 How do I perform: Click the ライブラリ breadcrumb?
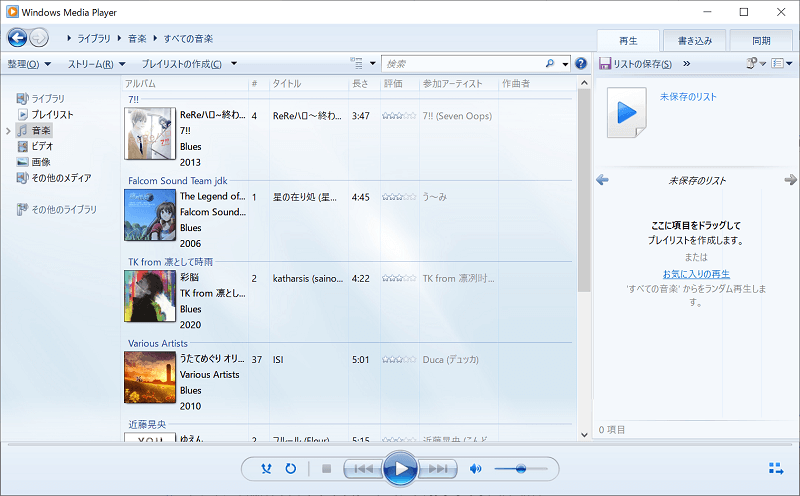(93, 39)
